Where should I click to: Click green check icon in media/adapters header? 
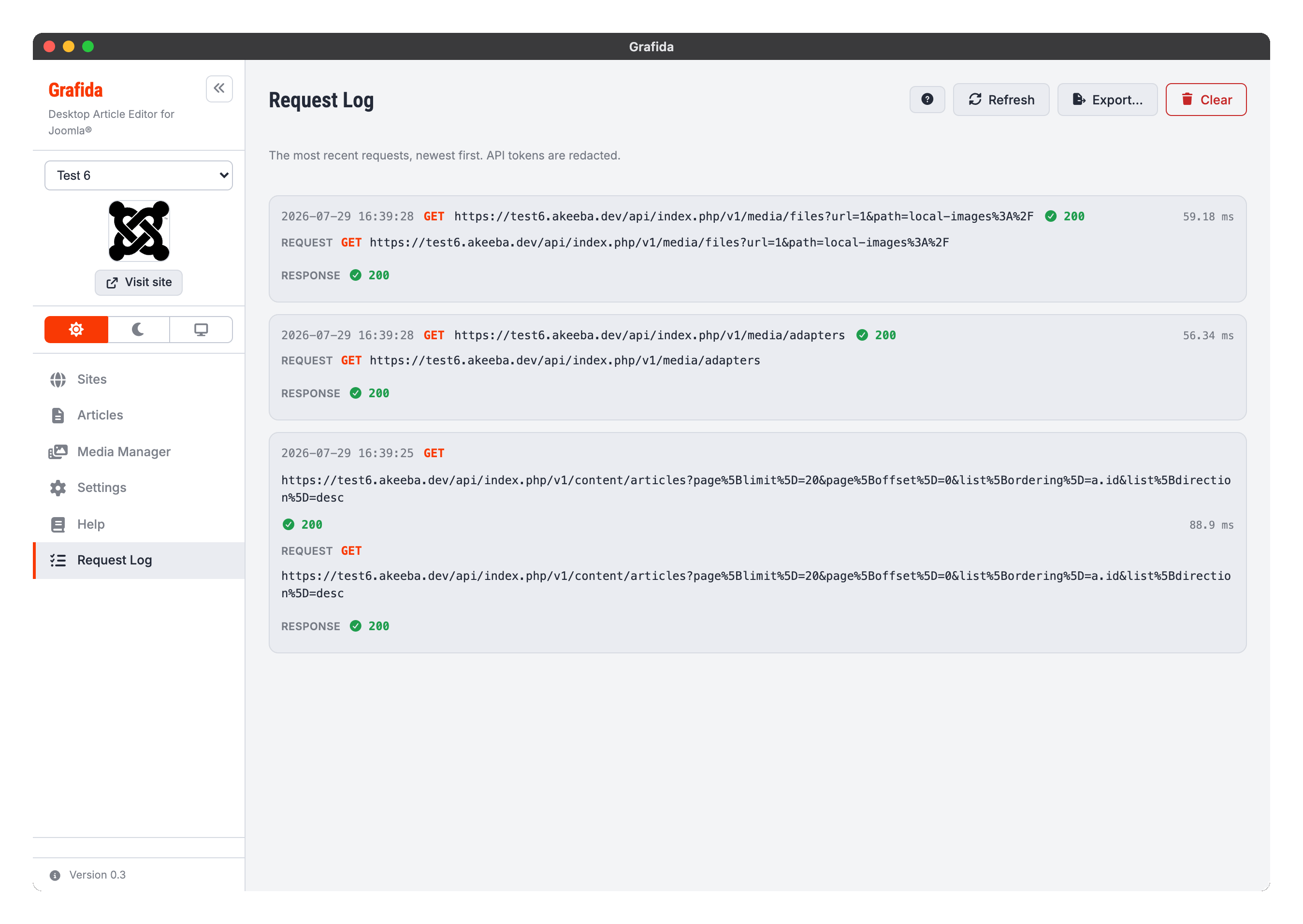[x=862, y=335]
